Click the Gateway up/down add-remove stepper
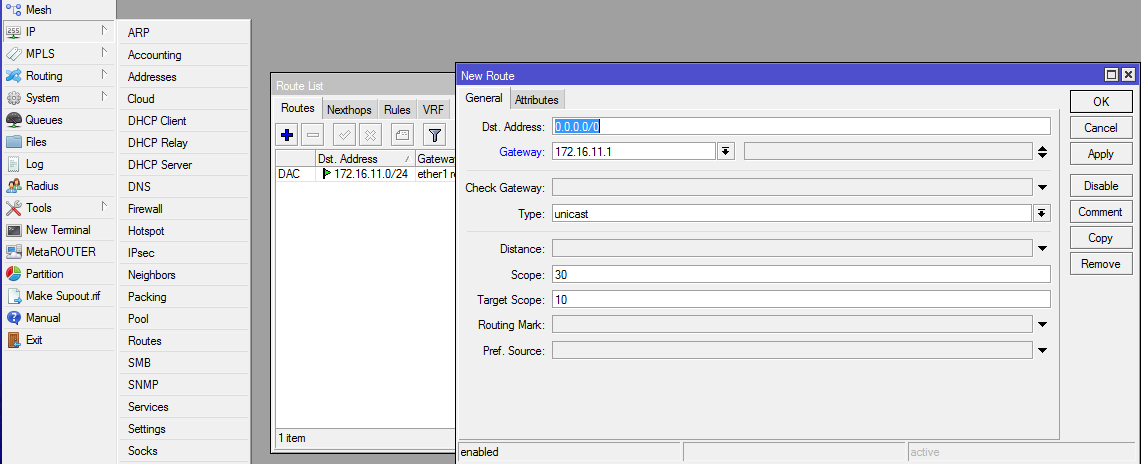 (1042, 152)
